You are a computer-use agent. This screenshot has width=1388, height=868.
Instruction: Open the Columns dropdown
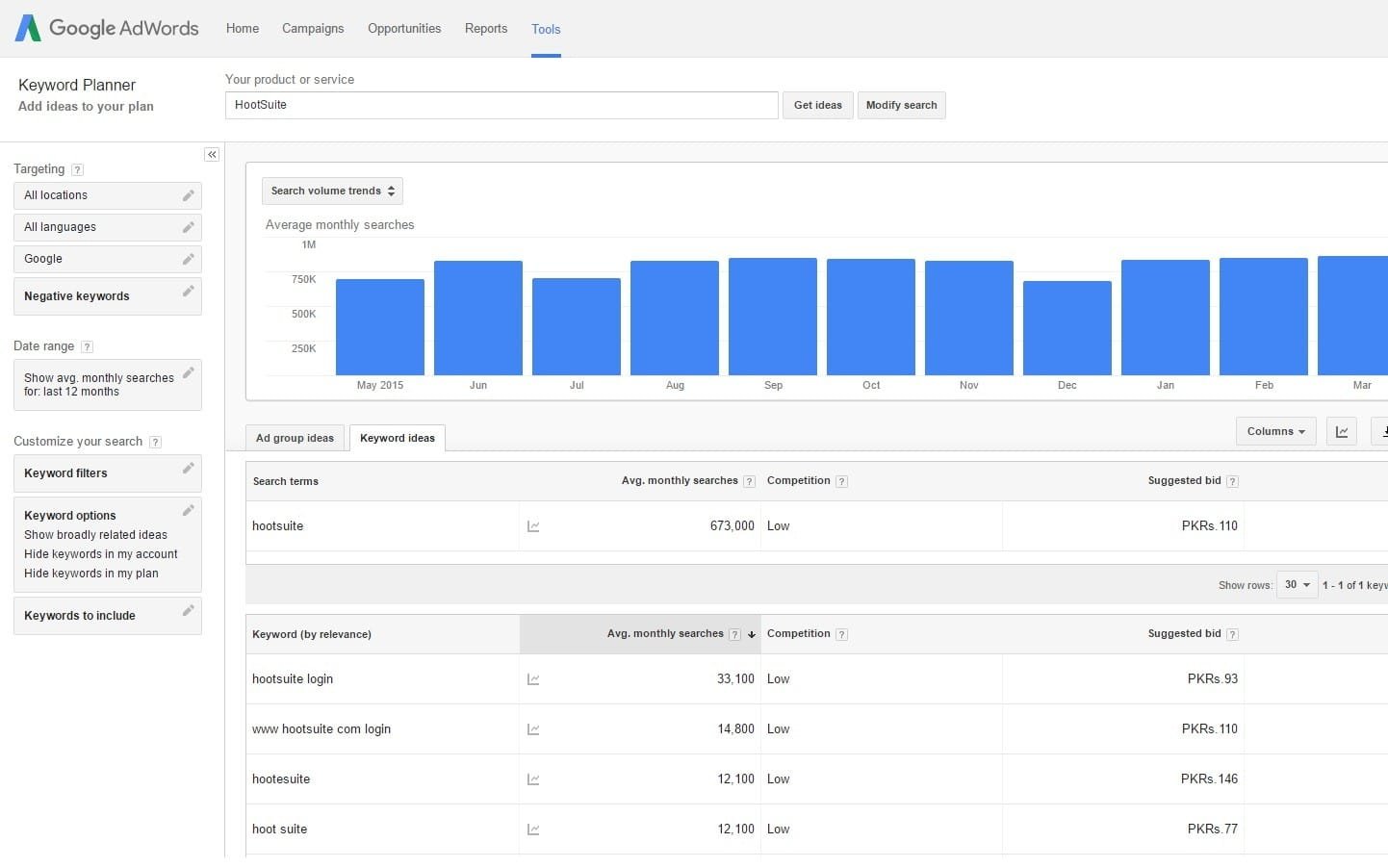point(1275,431)
